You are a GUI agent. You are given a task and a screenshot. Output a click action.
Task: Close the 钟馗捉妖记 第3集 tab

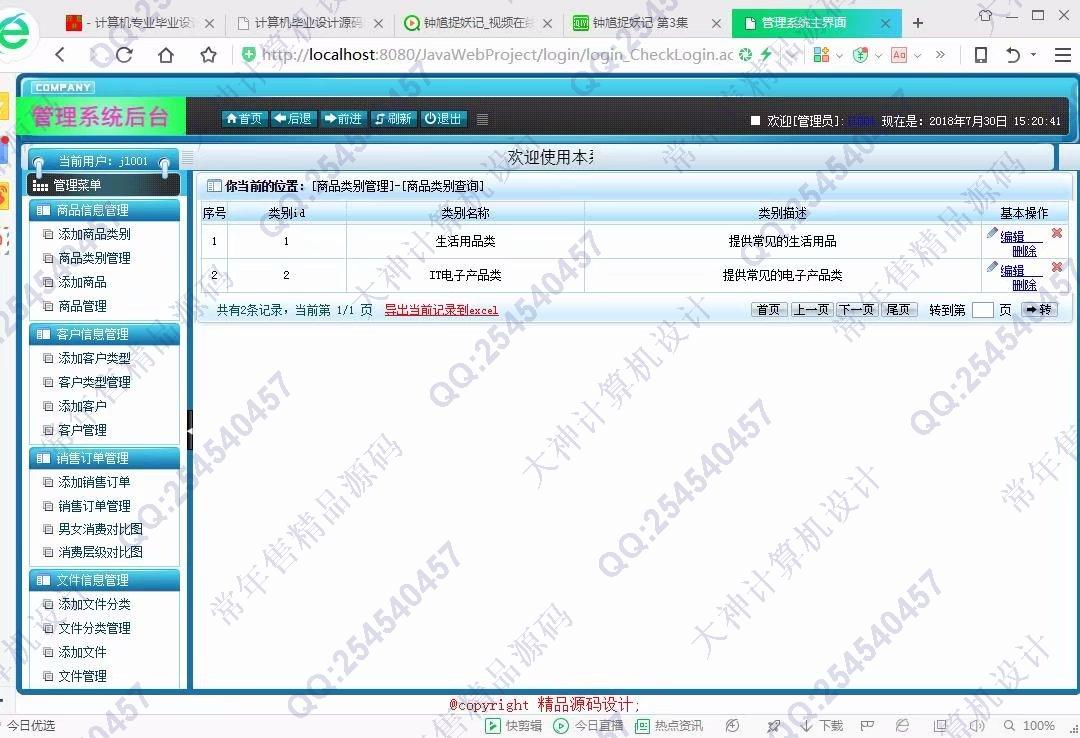point(716,23)
